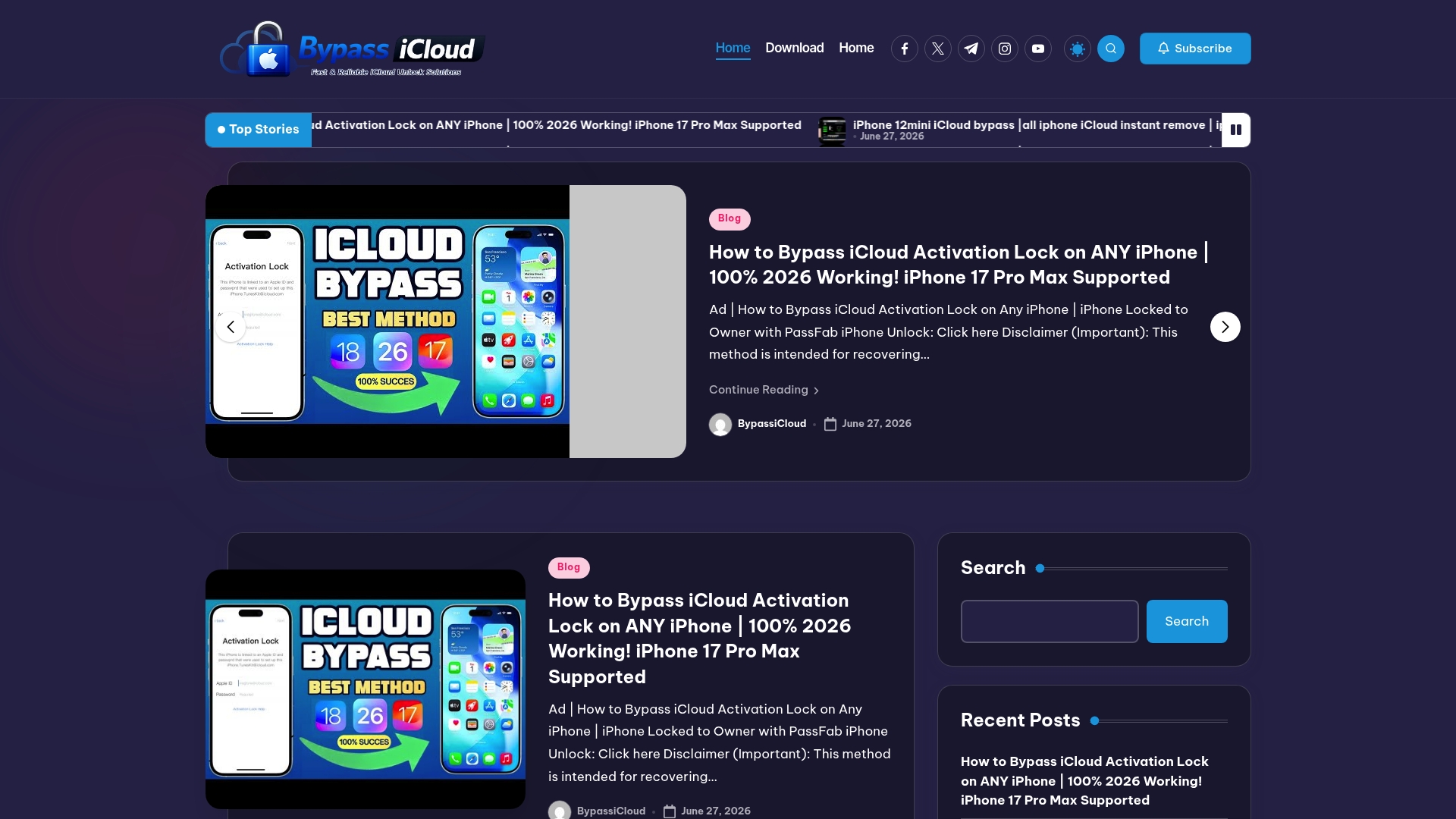The image size is (1456, 819).
Task: Select the second Home menu item
Action: (856, 48)
